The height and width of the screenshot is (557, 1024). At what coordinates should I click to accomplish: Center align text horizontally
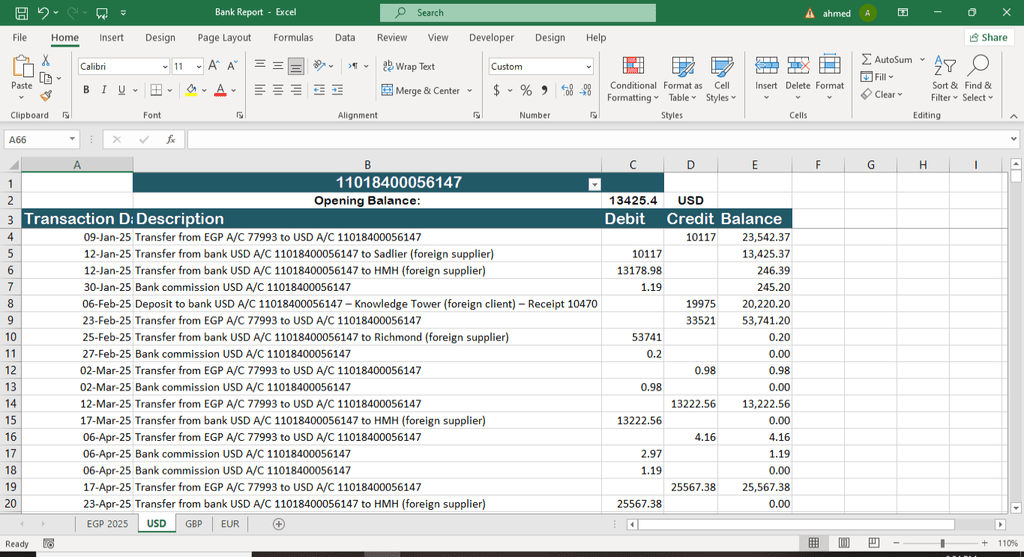click(x=278, y=90)
